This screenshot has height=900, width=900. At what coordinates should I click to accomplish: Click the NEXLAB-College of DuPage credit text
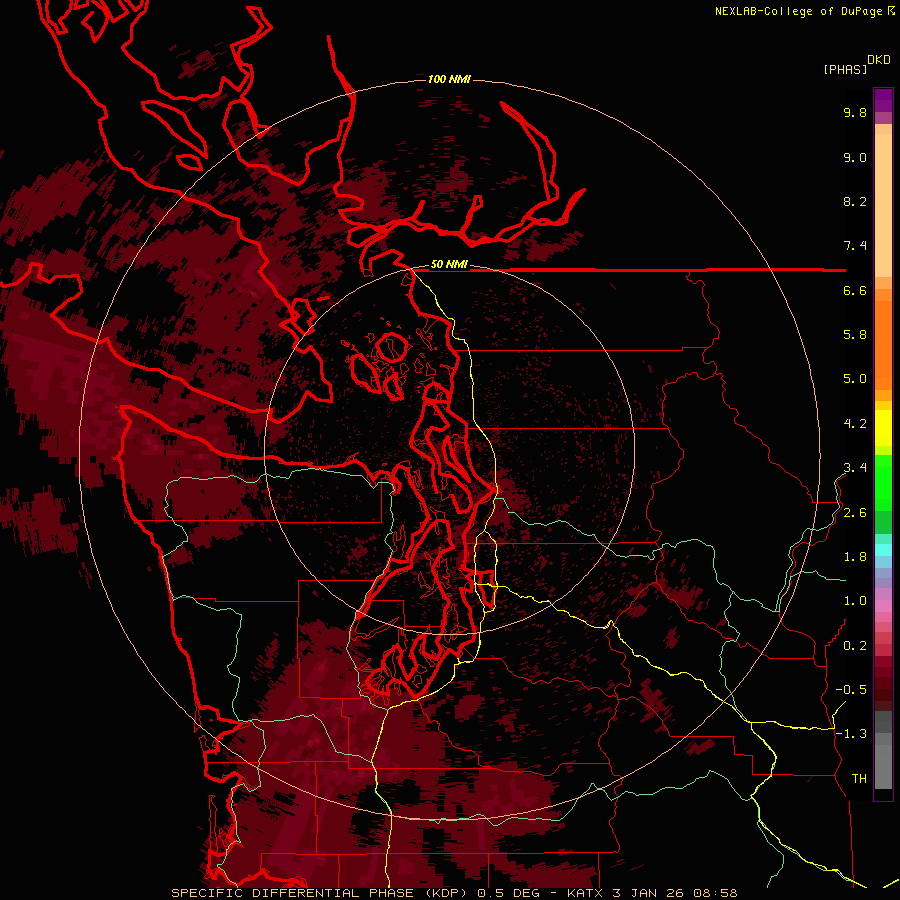pos(799,11)
